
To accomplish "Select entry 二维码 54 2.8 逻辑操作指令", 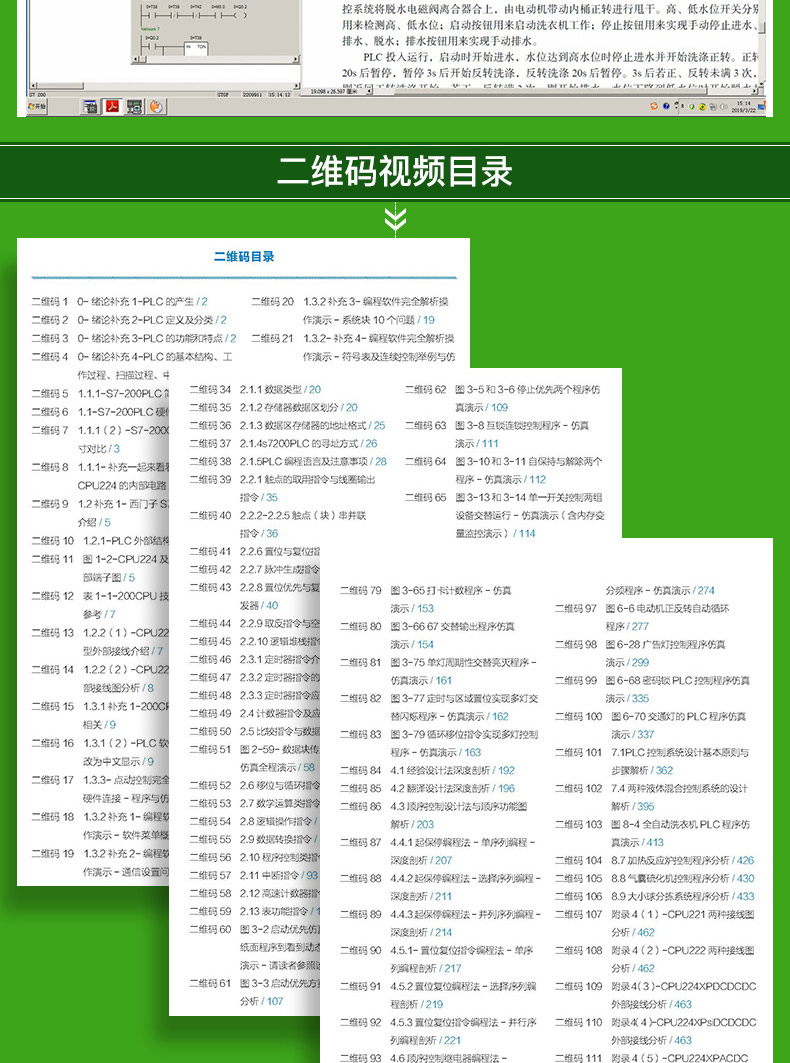I will [x=254, y=822].
